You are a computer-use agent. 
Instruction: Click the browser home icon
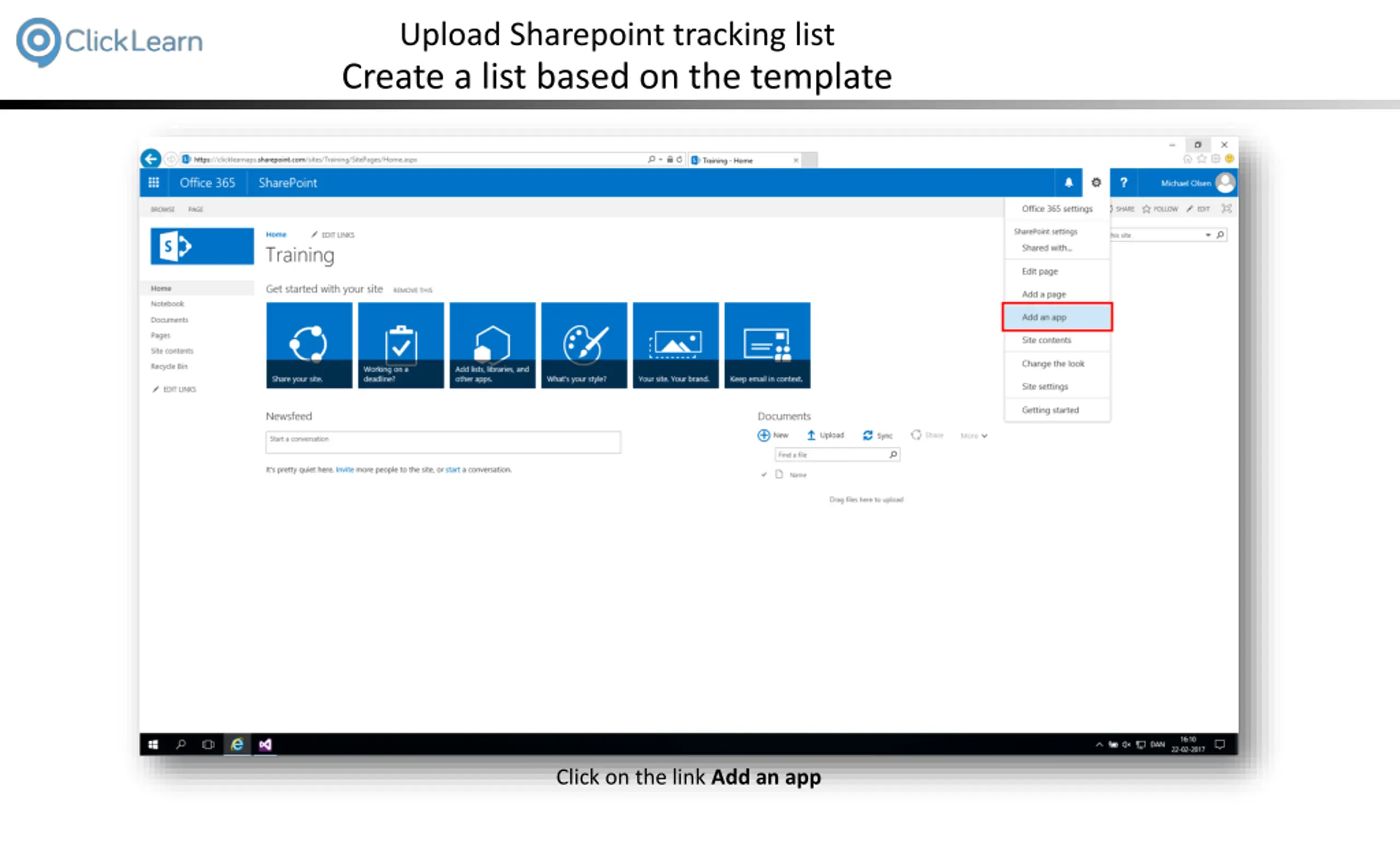(1187, 159)
